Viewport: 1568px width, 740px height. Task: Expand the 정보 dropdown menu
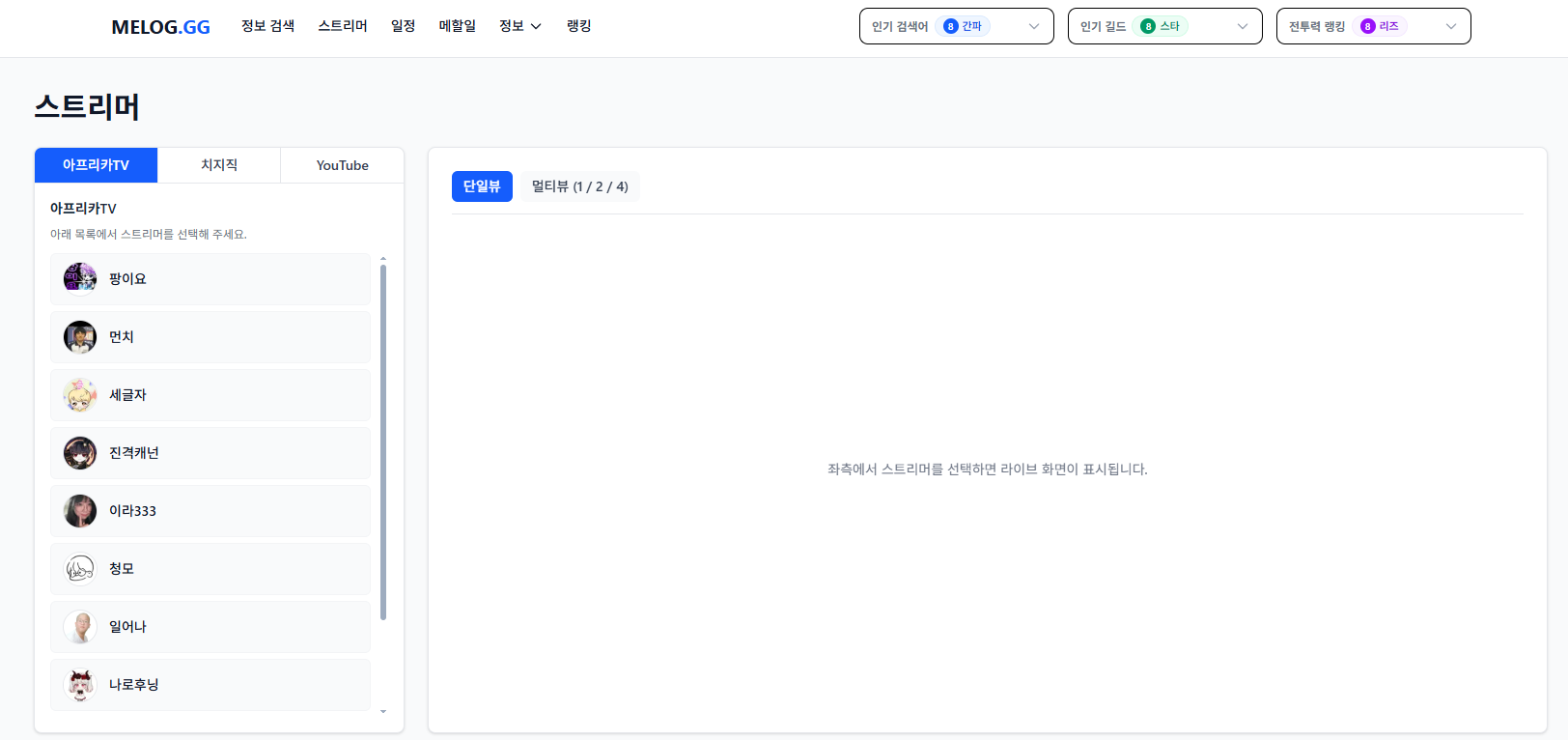519,26
